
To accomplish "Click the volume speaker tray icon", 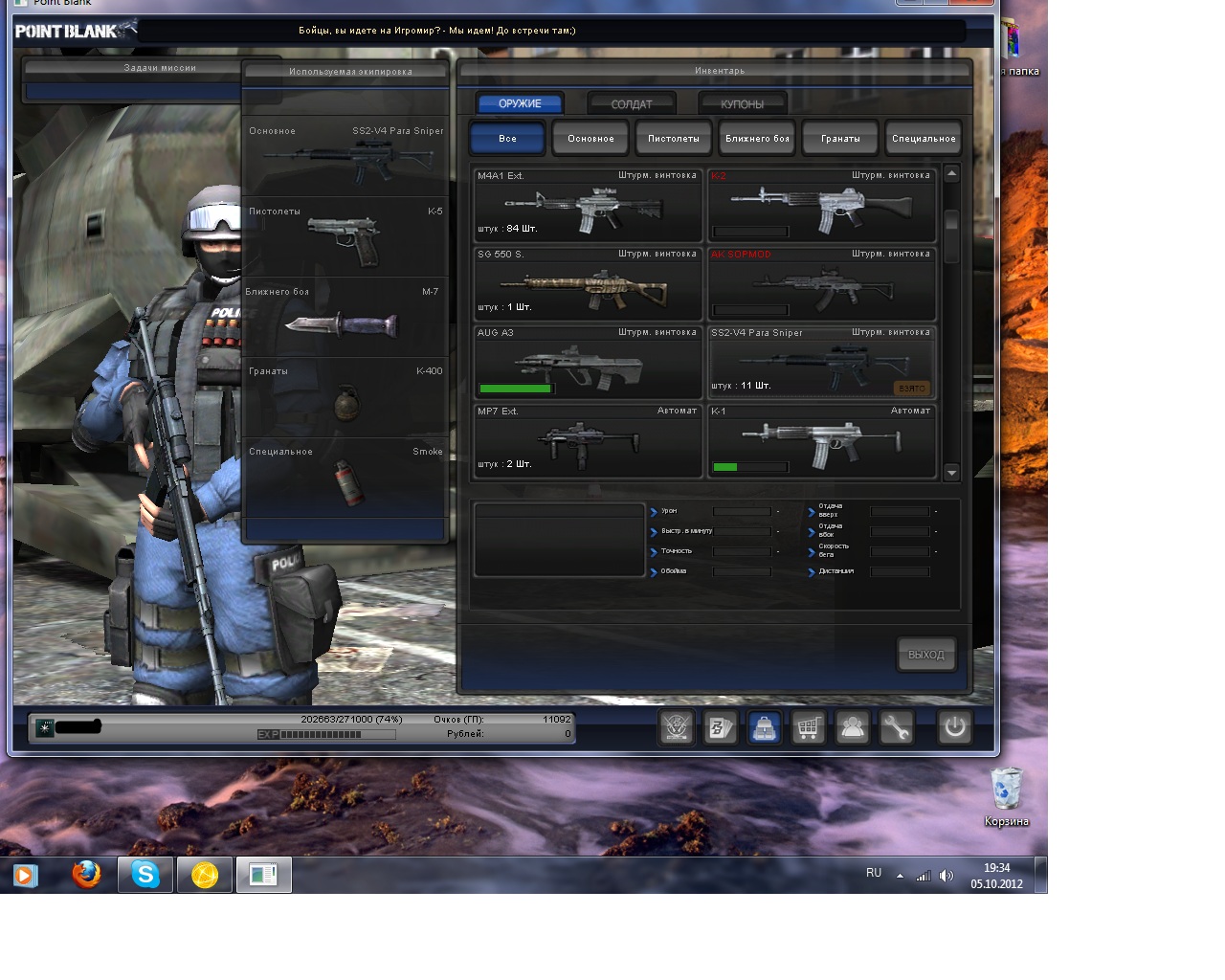I will [947, 876].
